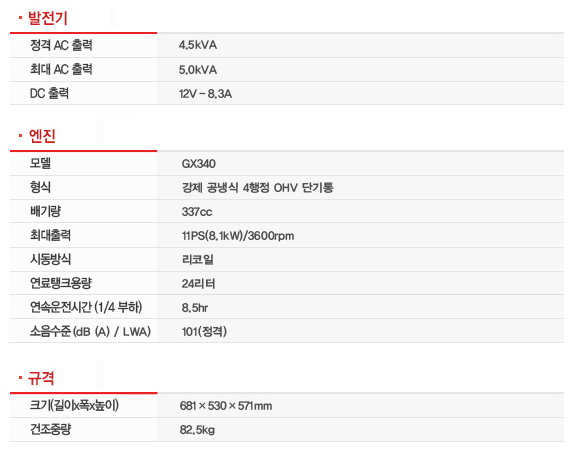Select the 101(정격) value
Viewport: 587px width, 453px height.
coord(204,331)
